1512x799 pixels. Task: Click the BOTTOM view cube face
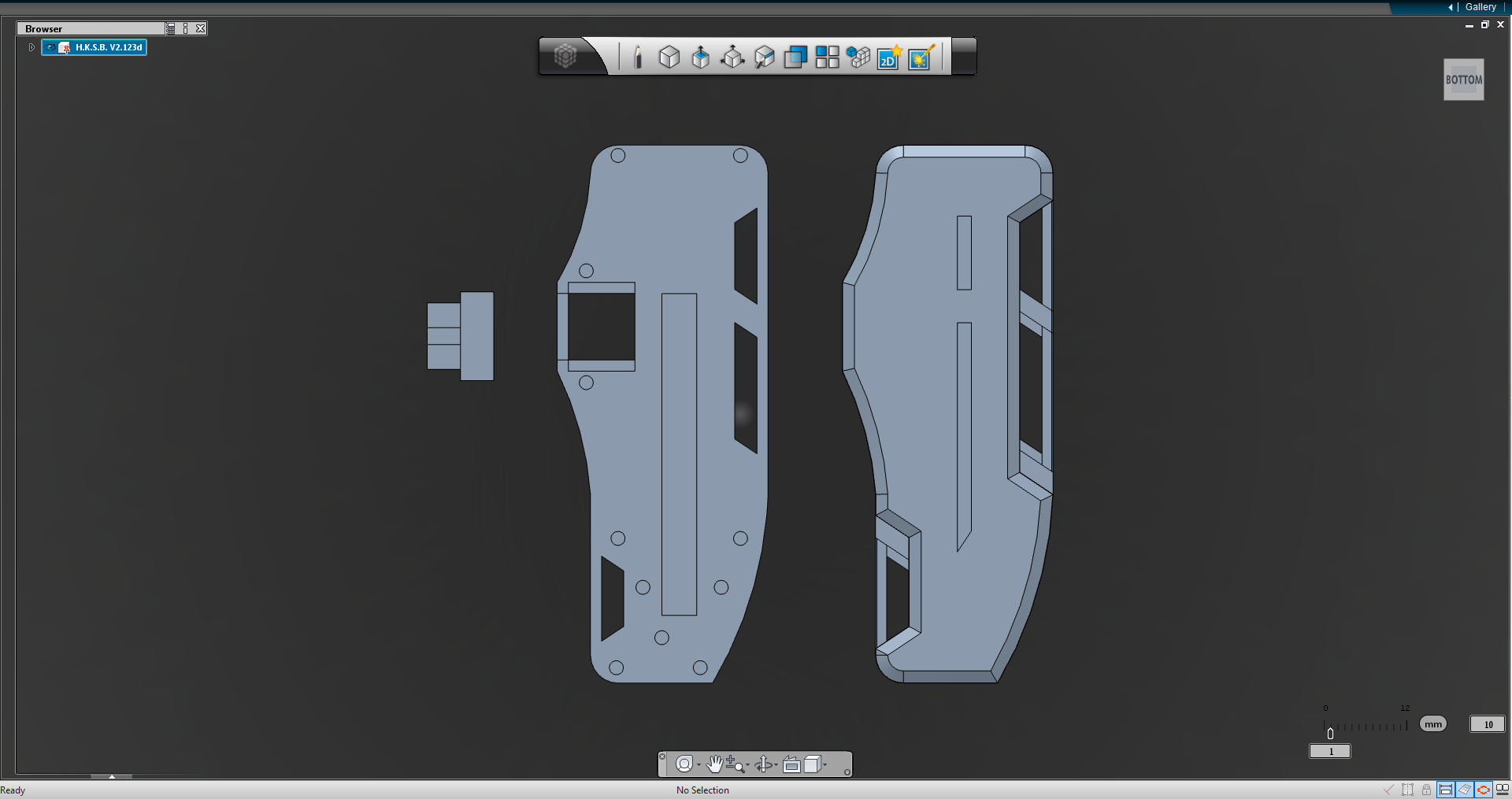tap(1463, 80)
